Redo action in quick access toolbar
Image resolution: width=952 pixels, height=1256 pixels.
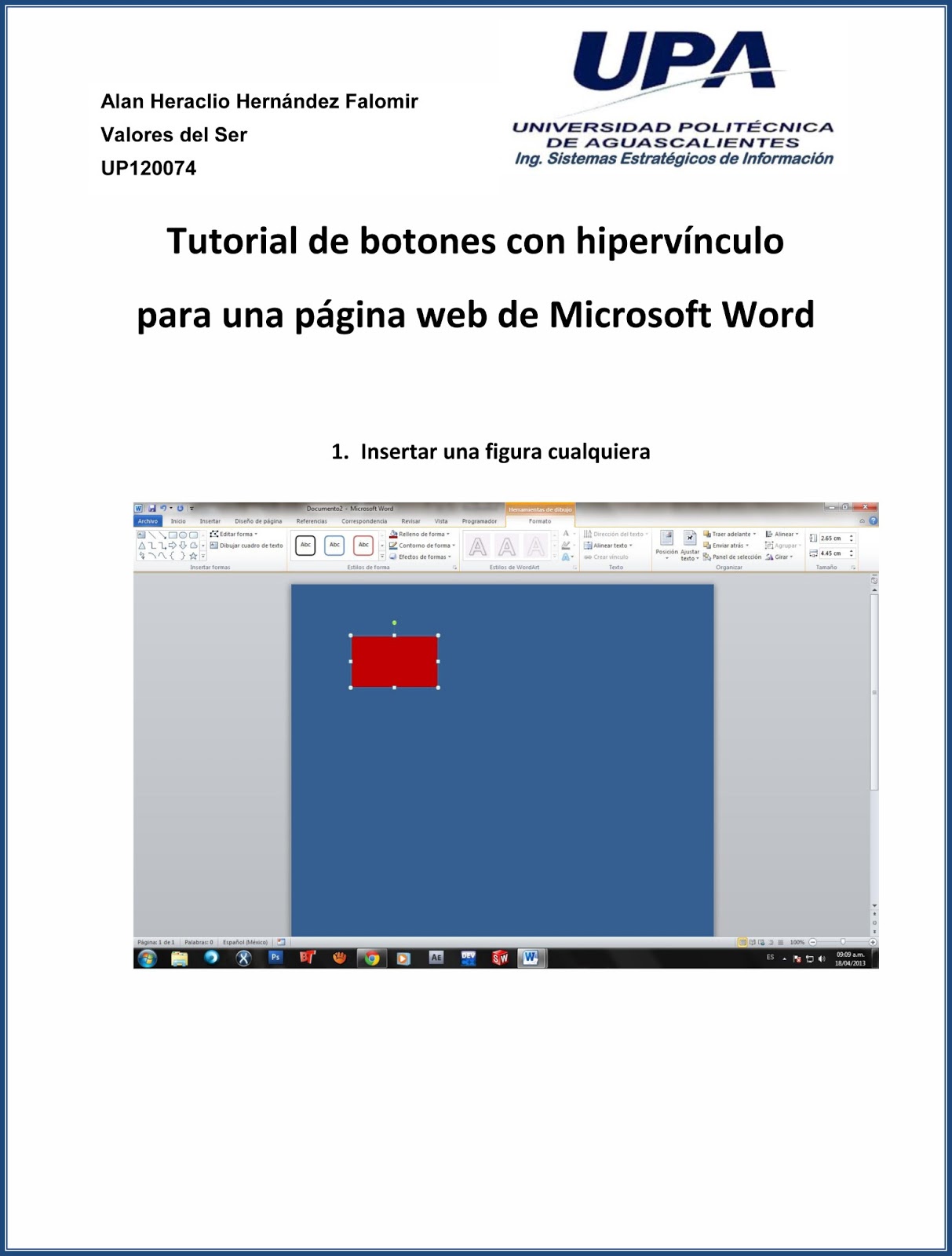point(180,509)
